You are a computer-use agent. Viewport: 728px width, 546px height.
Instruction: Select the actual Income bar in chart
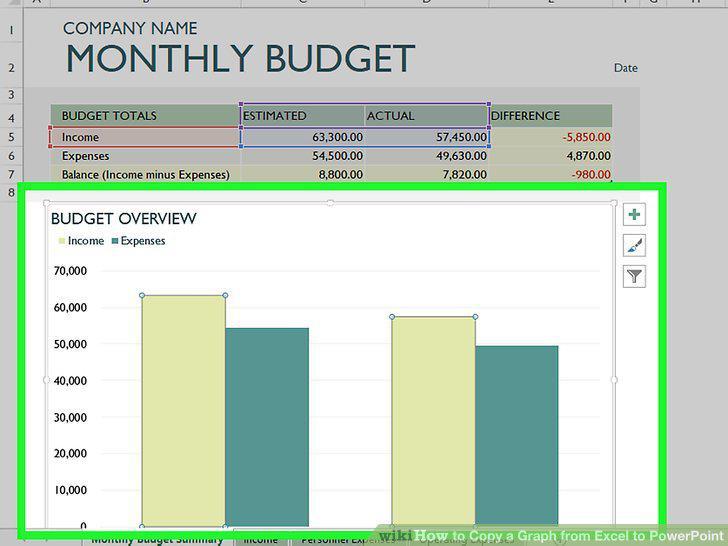[434, 422]
